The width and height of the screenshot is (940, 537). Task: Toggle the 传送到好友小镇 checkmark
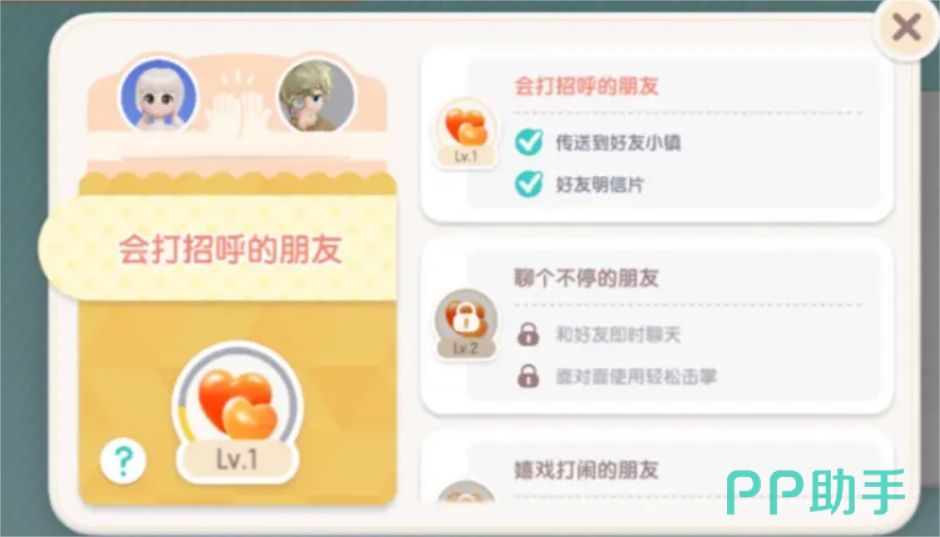[529, 143]
